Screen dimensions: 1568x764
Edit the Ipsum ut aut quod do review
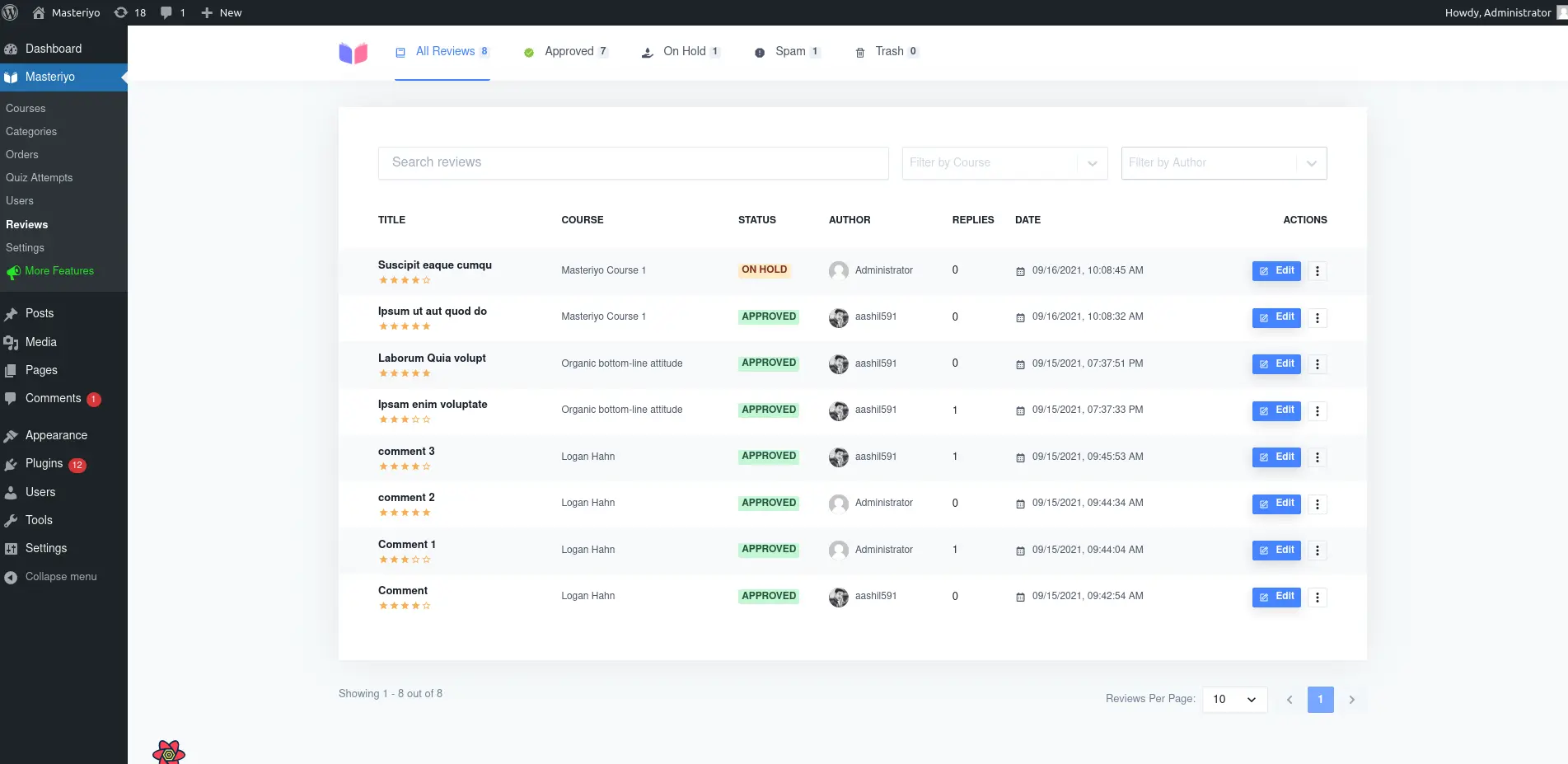tap(1276, 317)
